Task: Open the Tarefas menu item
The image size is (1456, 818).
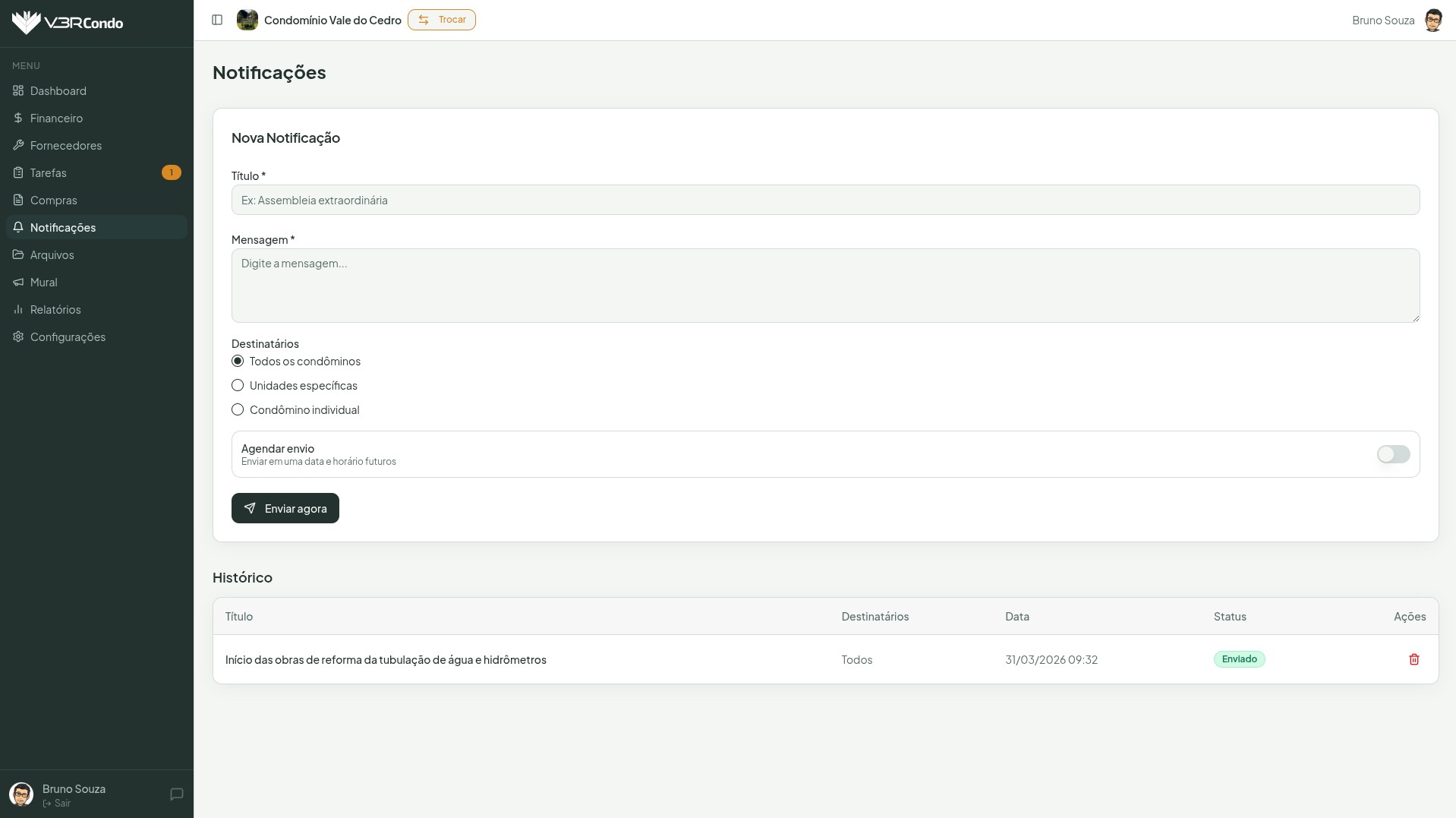Action: pos(49,172)
